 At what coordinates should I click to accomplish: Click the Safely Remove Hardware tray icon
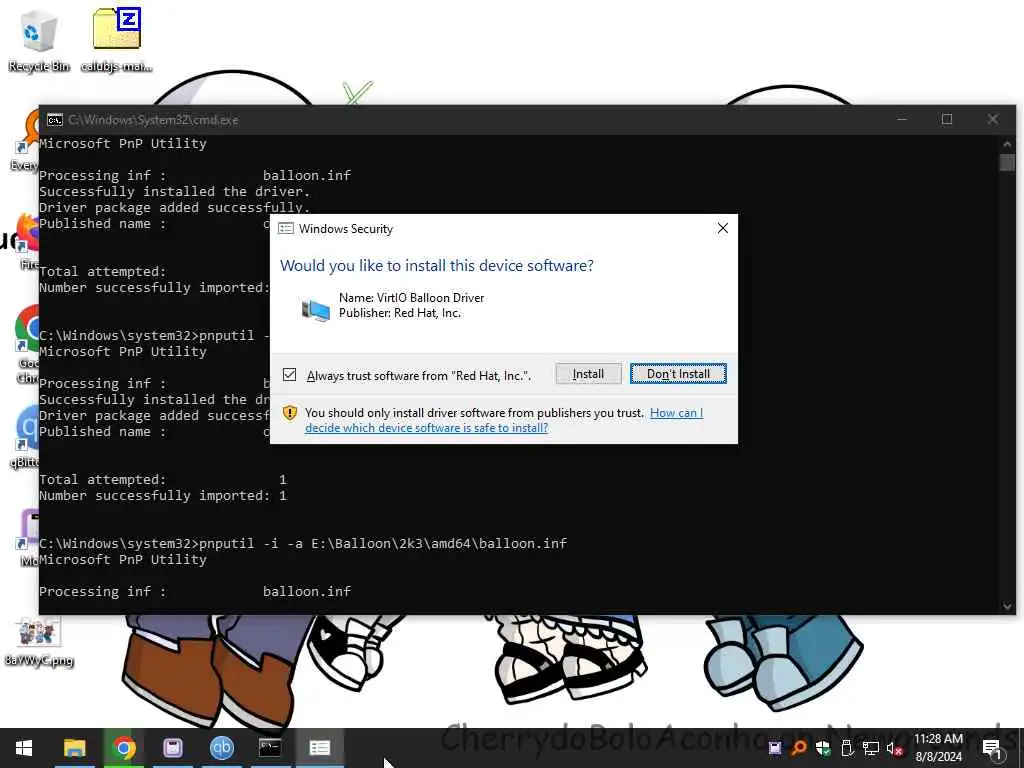[847, 748]
